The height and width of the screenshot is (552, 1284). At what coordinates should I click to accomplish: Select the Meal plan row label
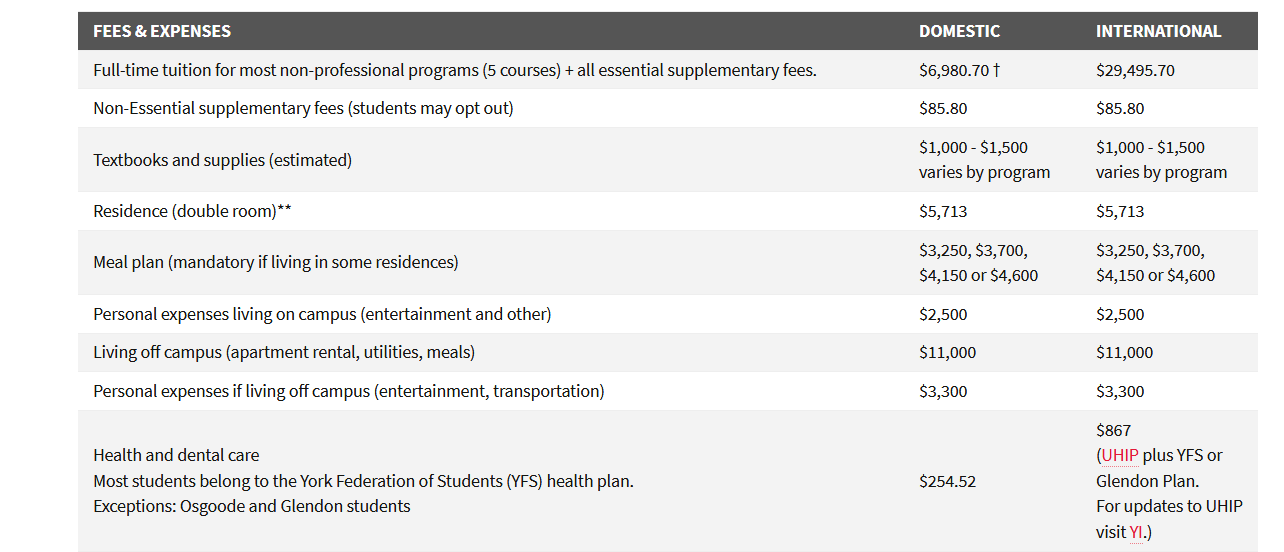[x=275, y=263]
